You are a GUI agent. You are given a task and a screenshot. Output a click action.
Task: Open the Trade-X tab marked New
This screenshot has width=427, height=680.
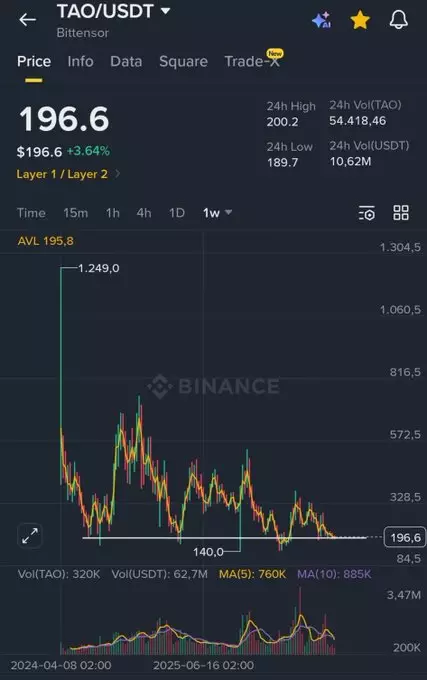coord(253,60)
